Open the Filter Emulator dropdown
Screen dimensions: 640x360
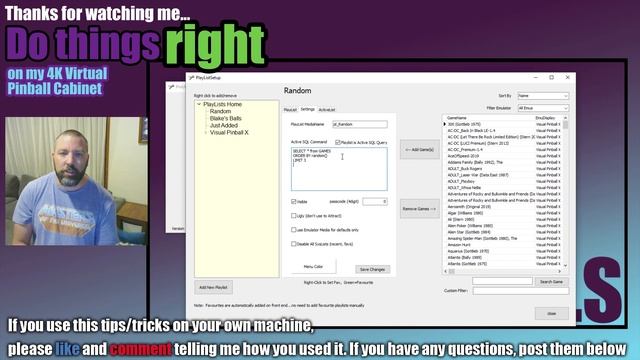pos(542,108)
